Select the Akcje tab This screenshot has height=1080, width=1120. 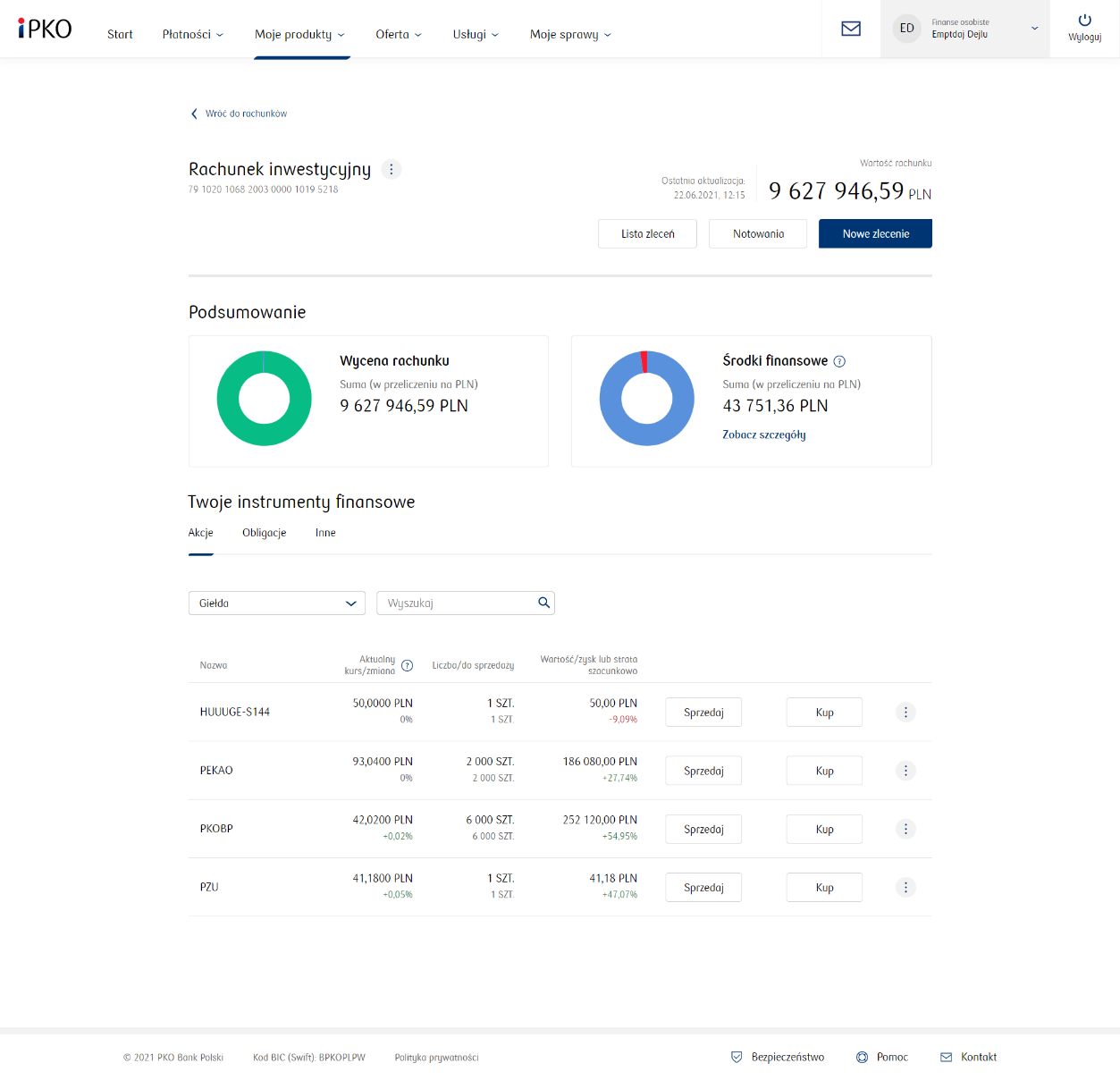[x=201, y=533]
